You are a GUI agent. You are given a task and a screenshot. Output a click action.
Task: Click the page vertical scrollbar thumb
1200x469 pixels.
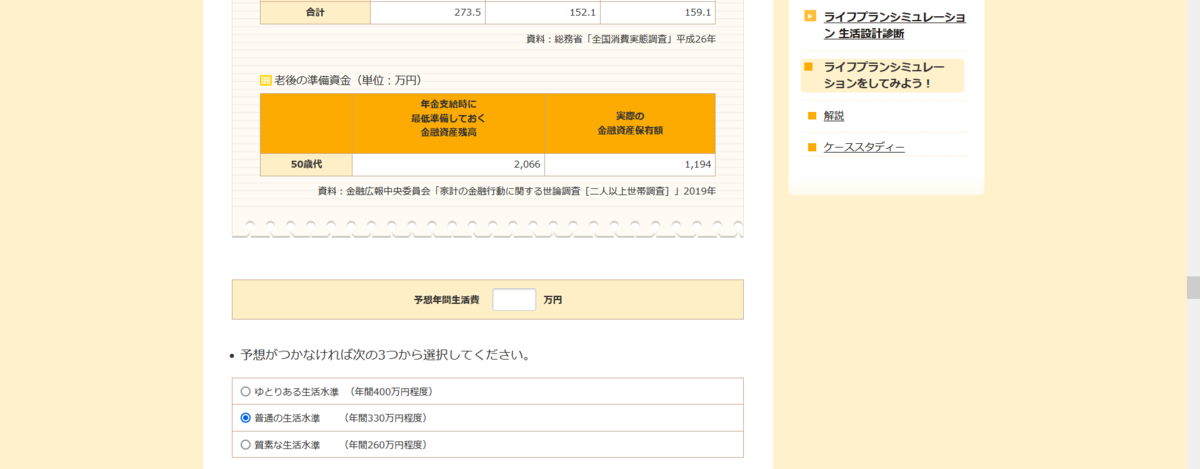pos(1192,287)
